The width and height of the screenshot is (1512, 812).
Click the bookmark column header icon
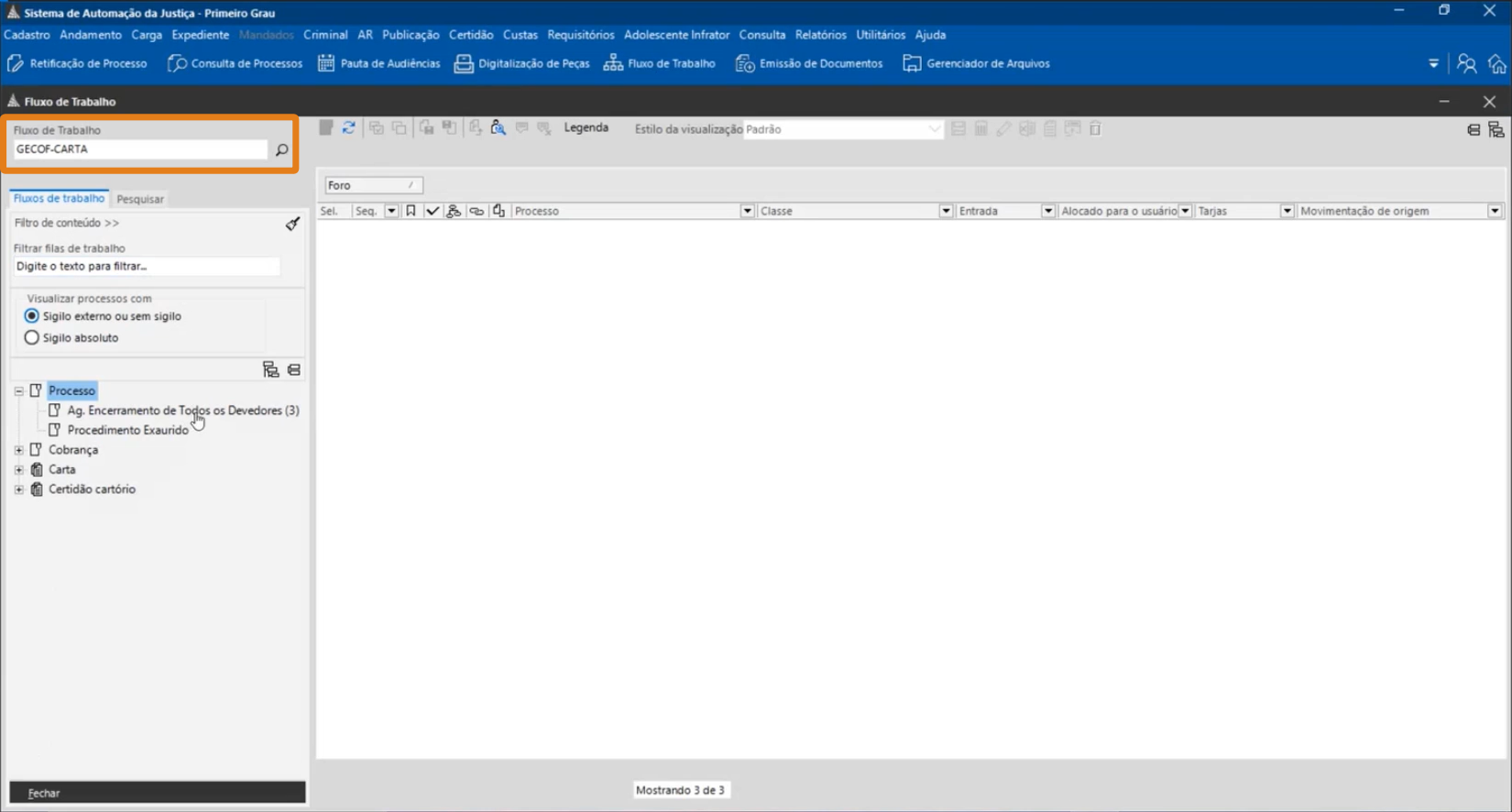coord(411,211)
